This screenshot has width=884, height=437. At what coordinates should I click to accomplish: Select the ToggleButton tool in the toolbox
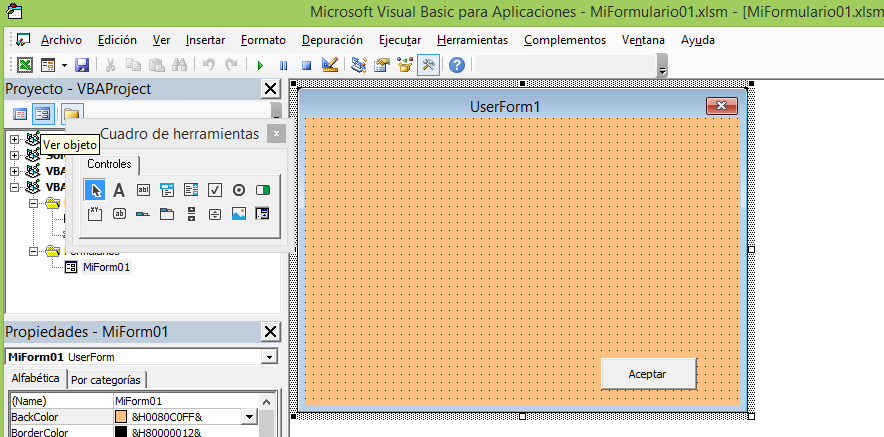[263, 190]
